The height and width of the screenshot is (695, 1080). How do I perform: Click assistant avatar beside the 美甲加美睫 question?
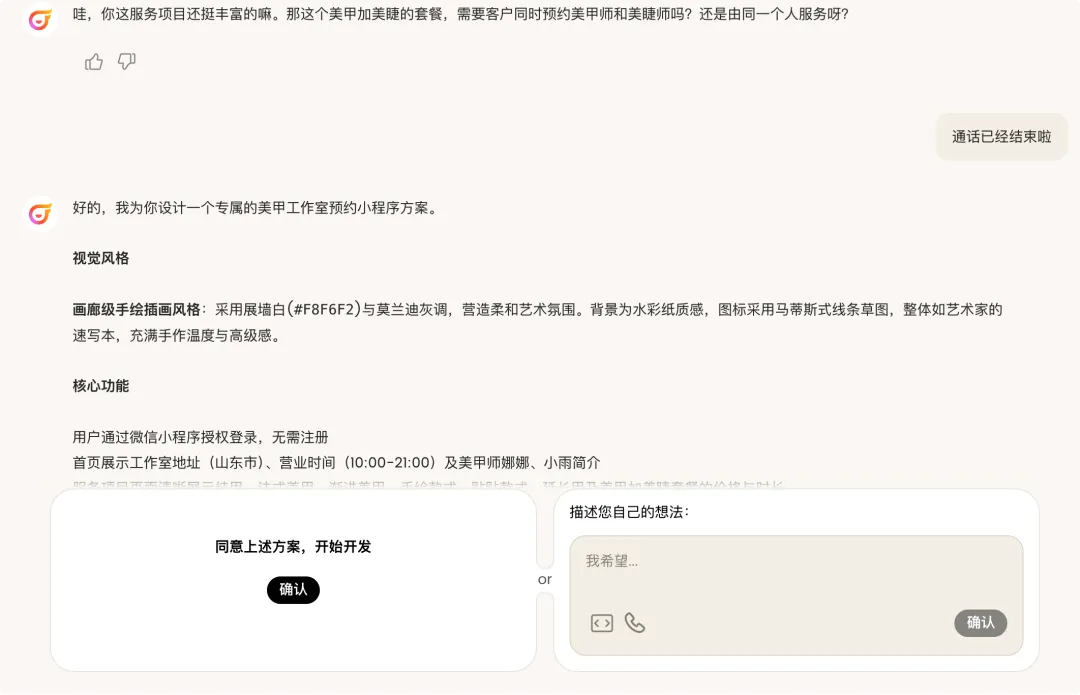(x=40, y=19)
